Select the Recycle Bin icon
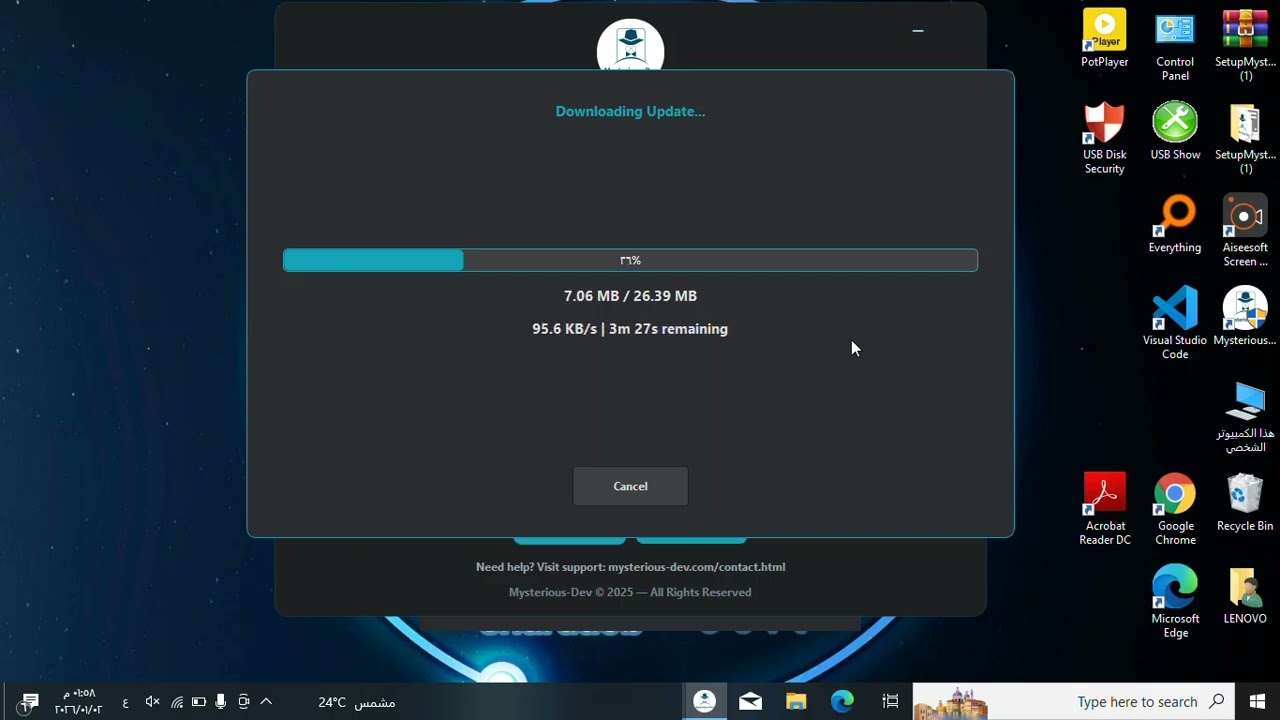 click(1245, 502)
